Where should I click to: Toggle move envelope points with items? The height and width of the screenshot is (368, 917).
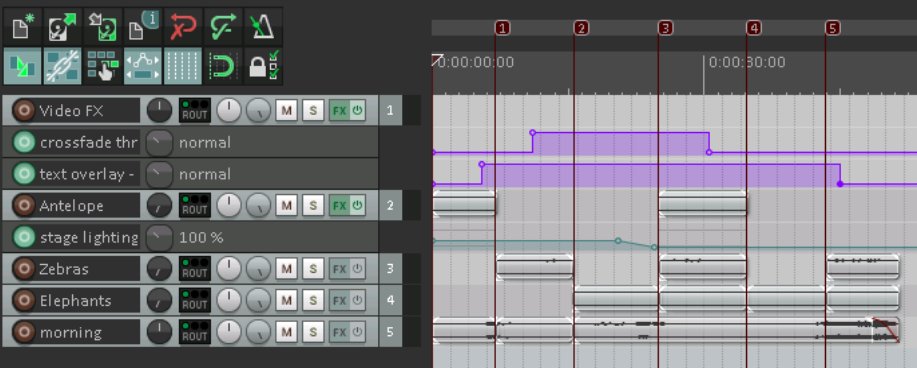[143, 66]
